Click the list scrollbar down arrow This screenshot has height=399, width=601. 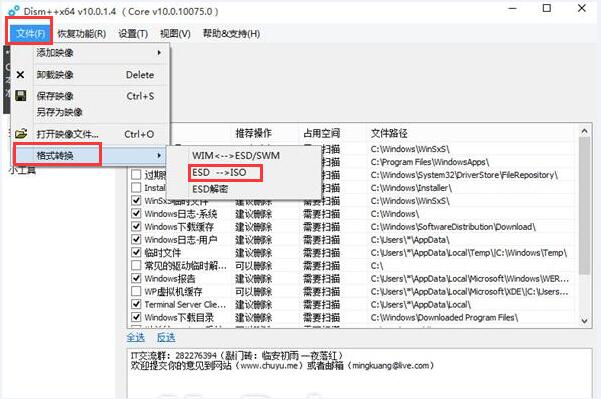click(x=584, y=321)
